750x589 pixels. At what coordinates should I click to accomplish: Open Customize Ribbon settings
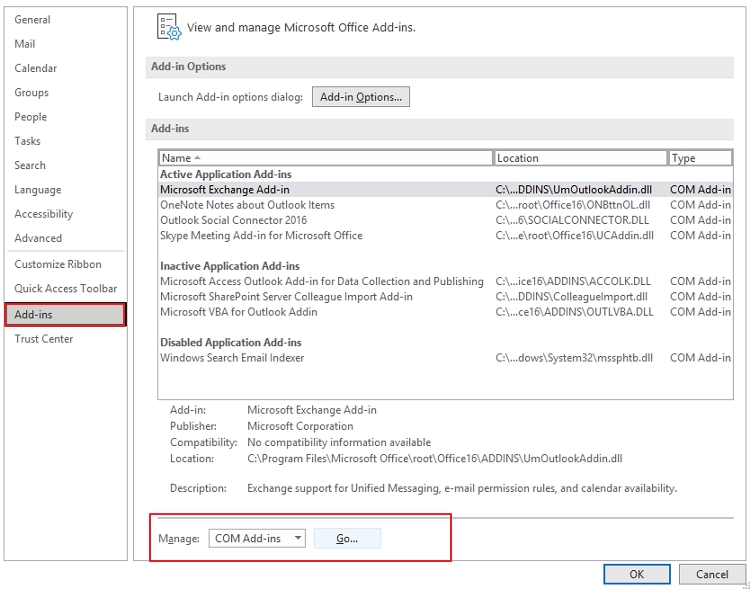57,264
